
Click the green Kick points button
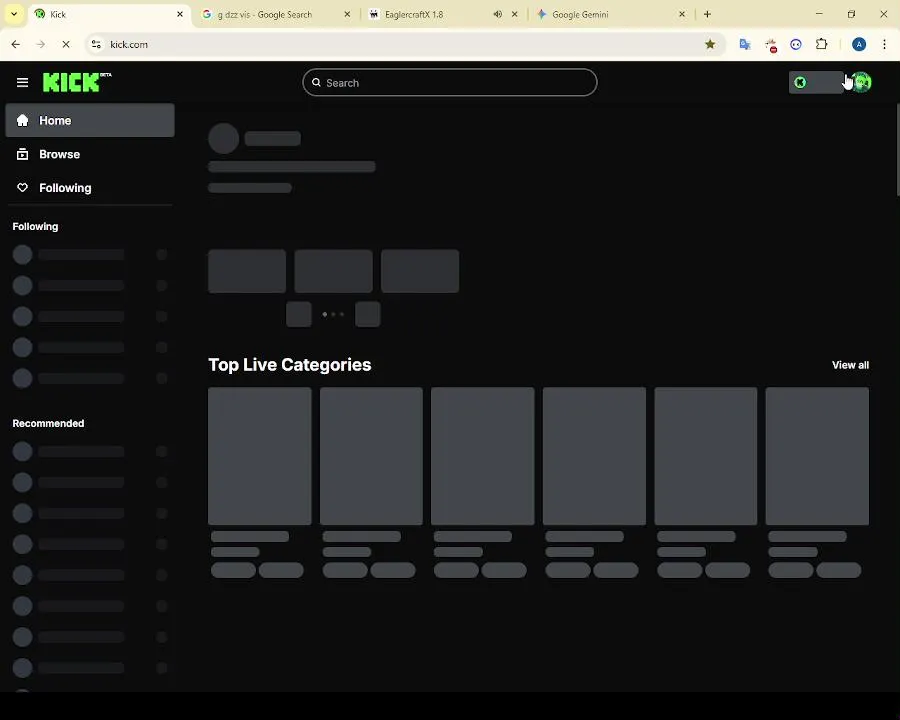pos(816,83)
